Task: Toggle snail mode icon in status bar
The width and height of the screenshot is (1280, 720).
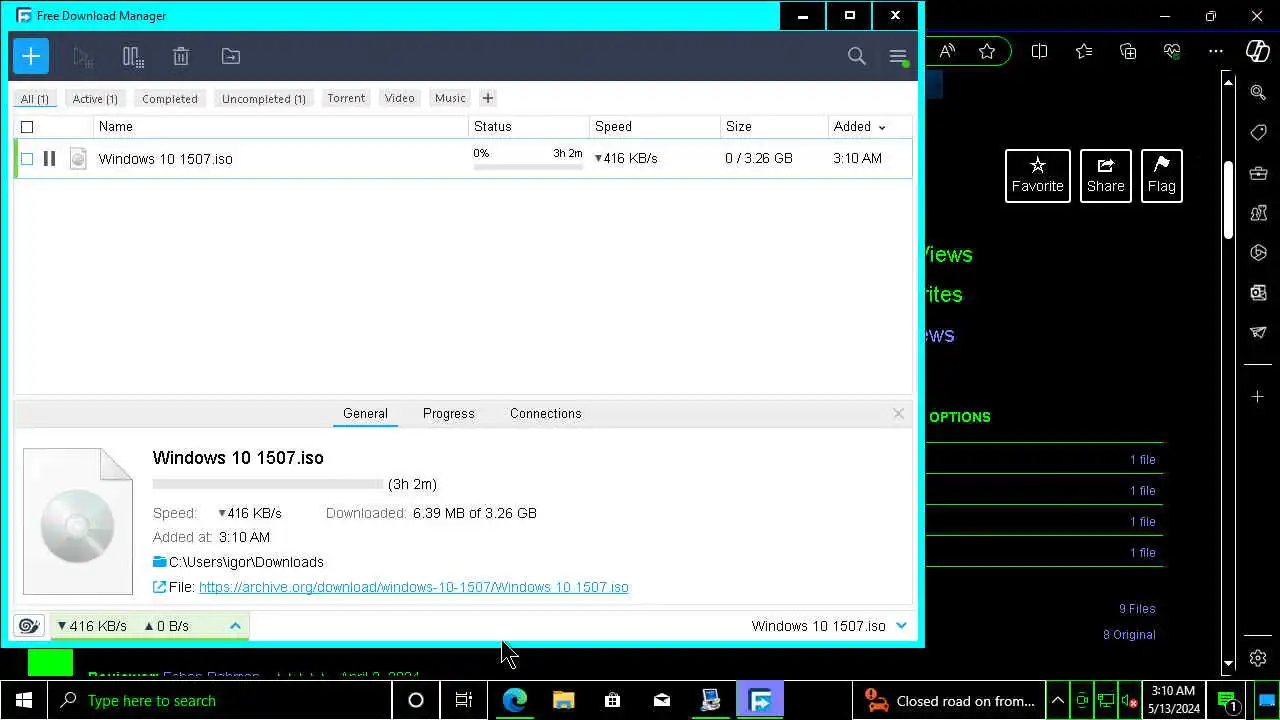Action: tap(29, 626)
